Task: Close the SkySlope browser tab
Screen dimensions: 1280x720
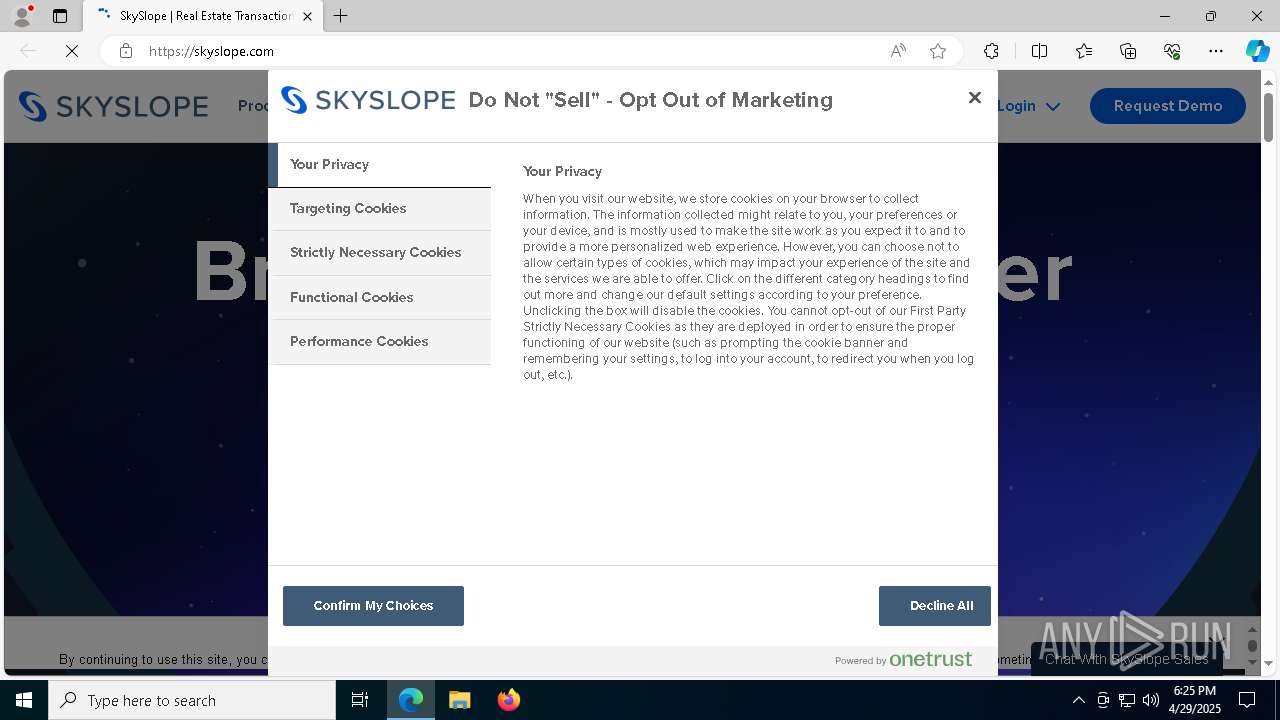Action: [x=307, y=16]
